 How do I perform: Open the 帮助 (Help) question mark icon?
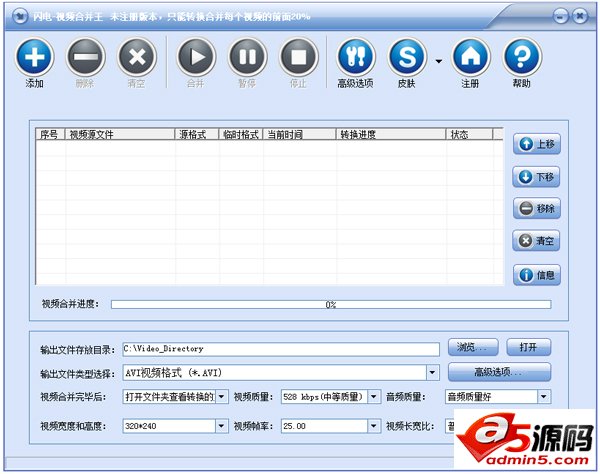522,57
